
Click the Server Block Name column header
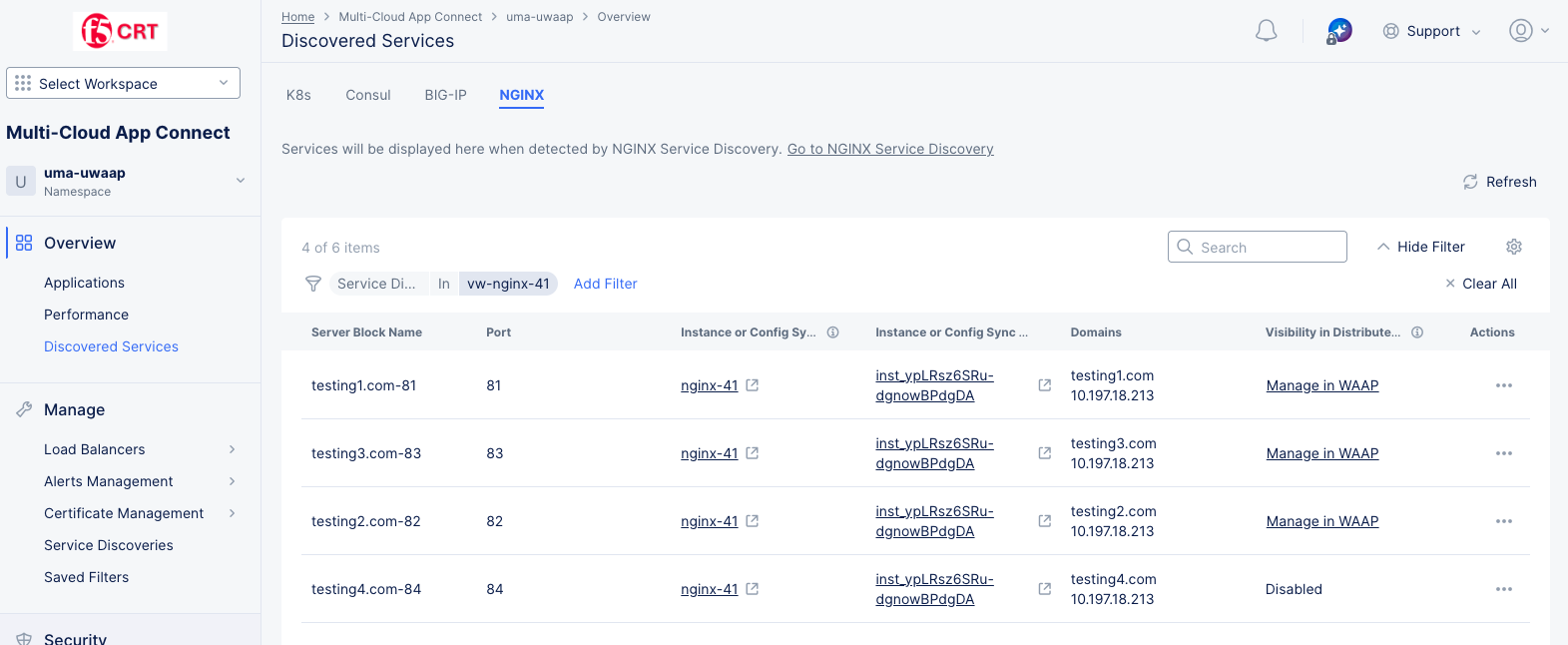[366, 332]
